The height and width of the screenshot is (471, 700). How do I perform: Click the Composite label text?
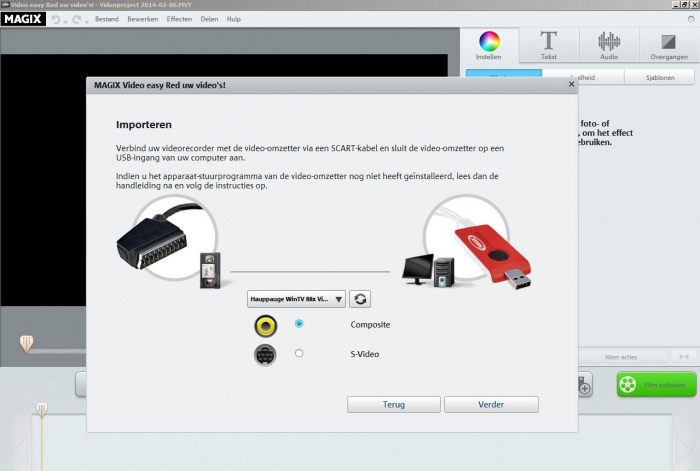(x=370, y=325)
